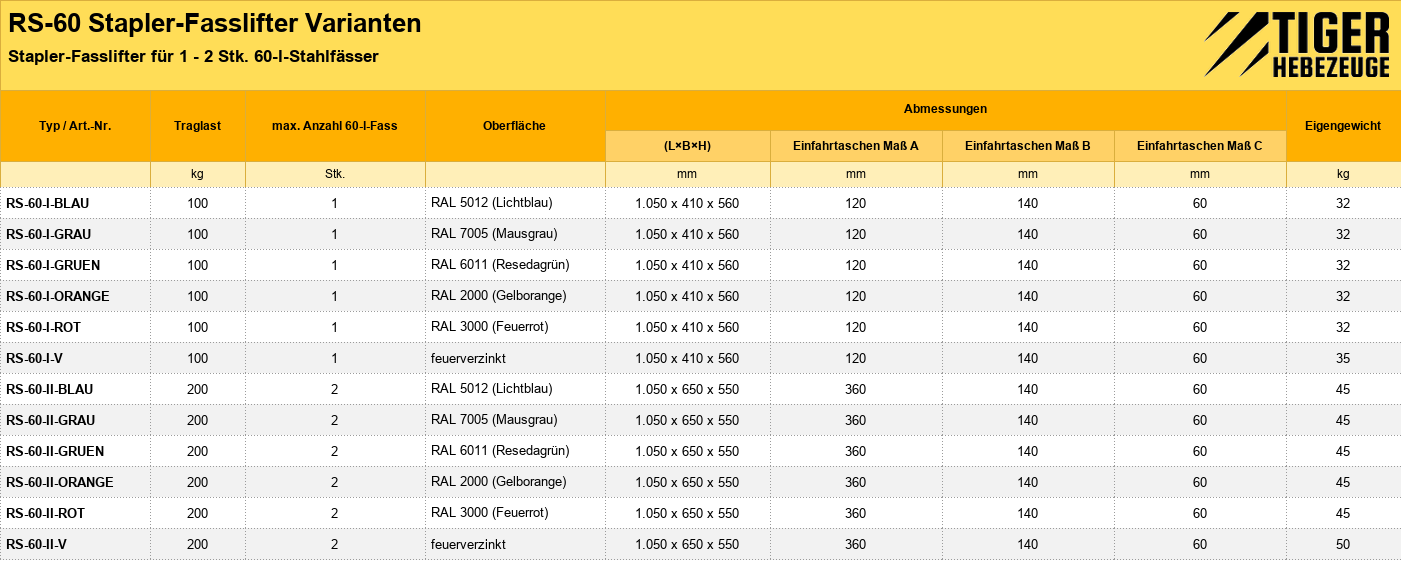Select article RS-60-II-GRUEN

coord(55,451)
